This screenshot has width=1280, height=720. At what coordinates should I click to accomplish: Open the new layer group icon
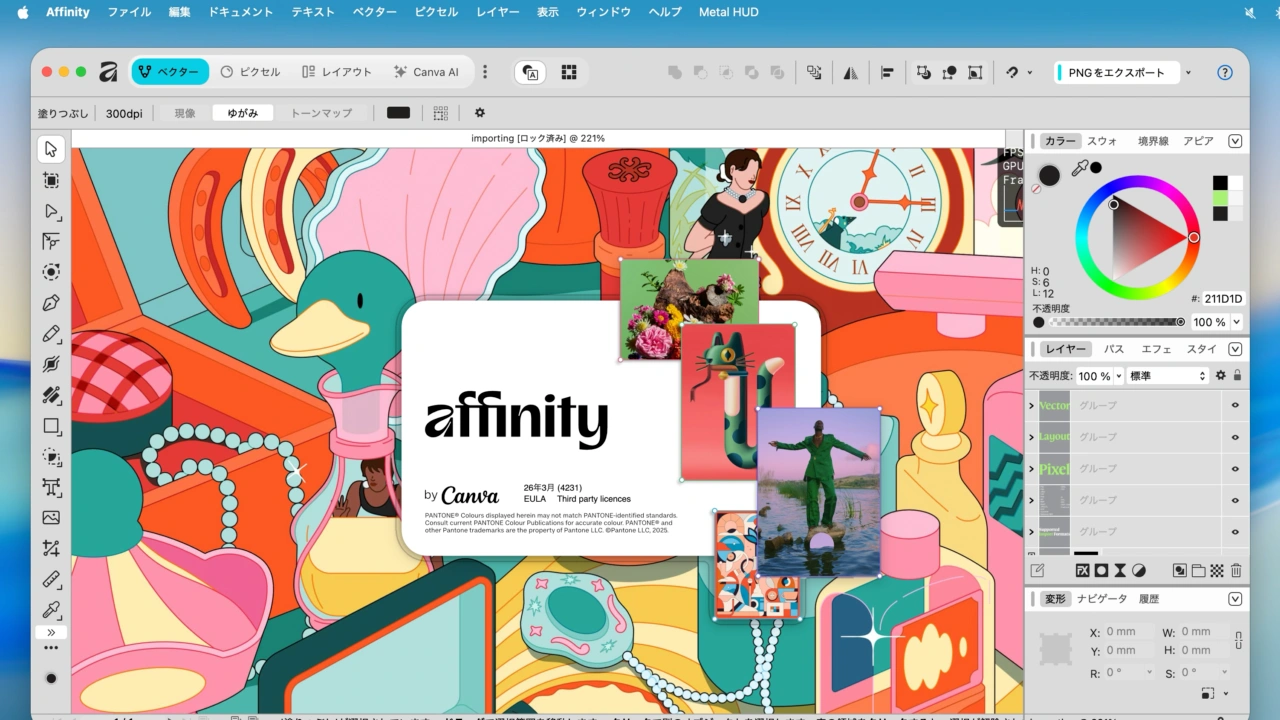point(1199,570)
